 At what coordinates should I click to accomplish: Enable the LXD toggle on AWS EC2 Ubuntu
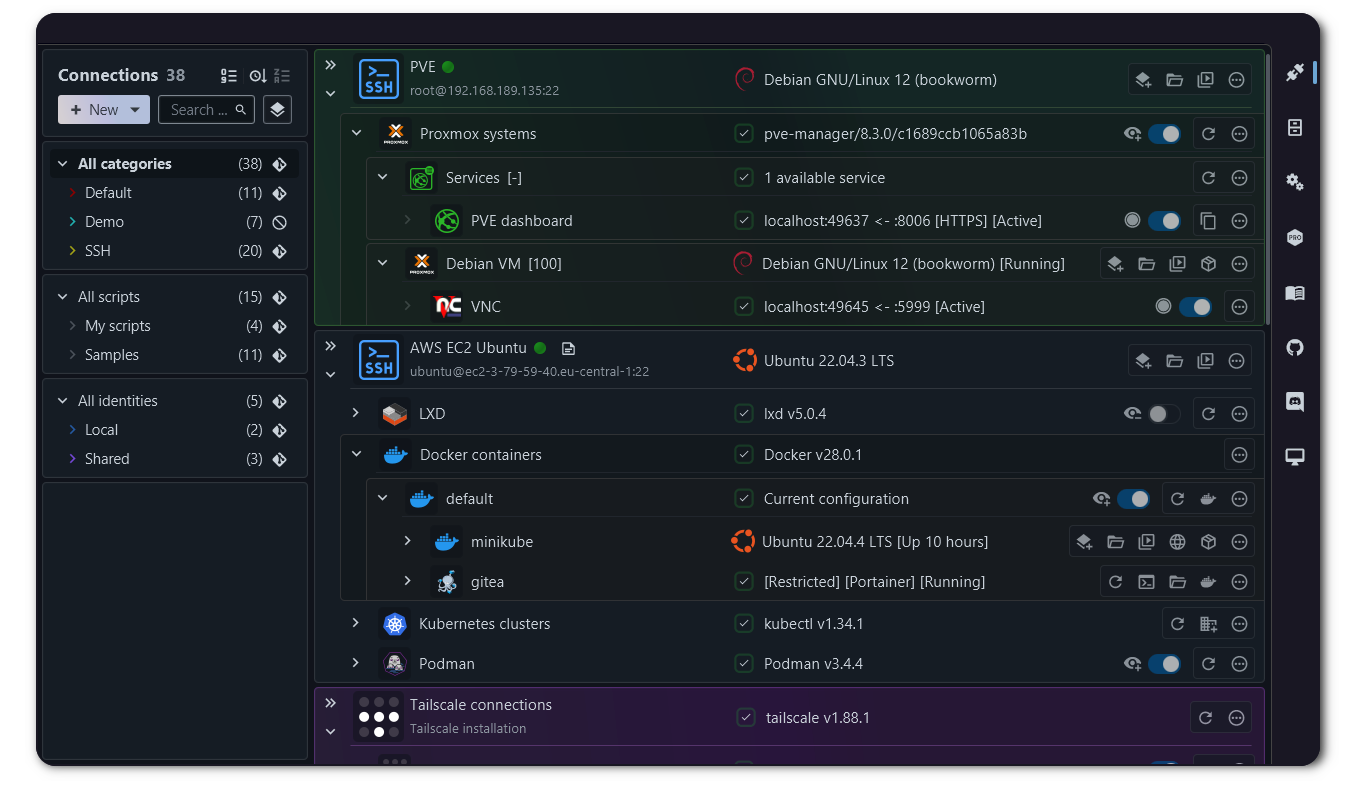(x=1164, y=413)
